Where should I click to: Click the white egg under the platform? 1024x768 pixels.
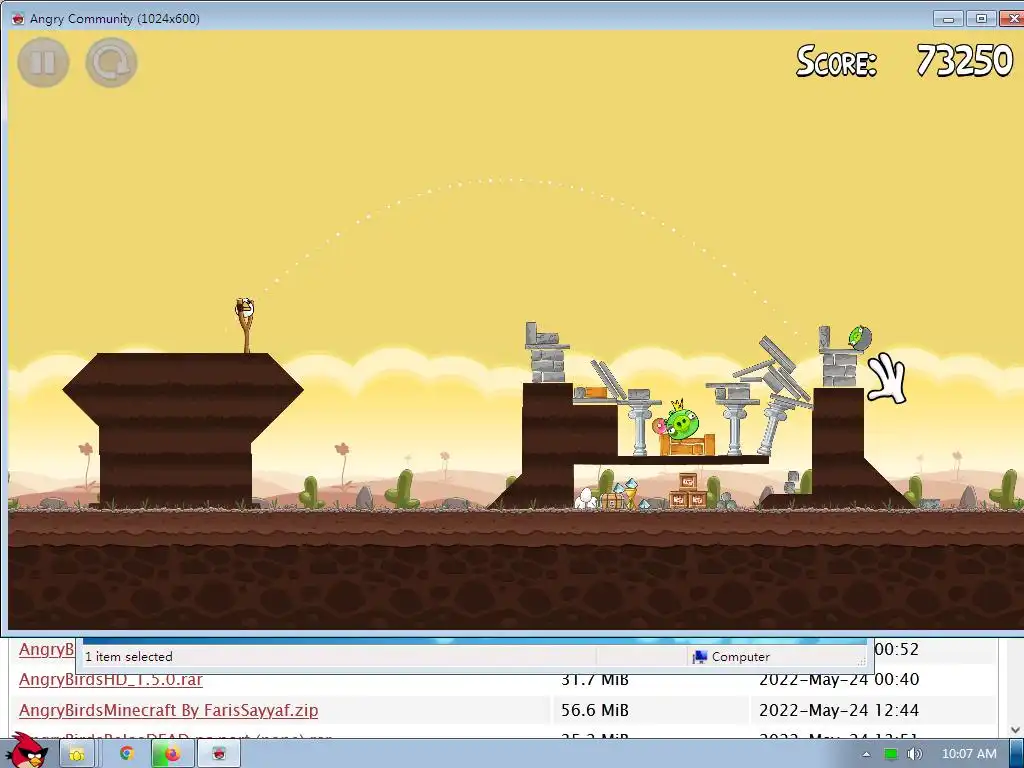[x=586, y=498]
